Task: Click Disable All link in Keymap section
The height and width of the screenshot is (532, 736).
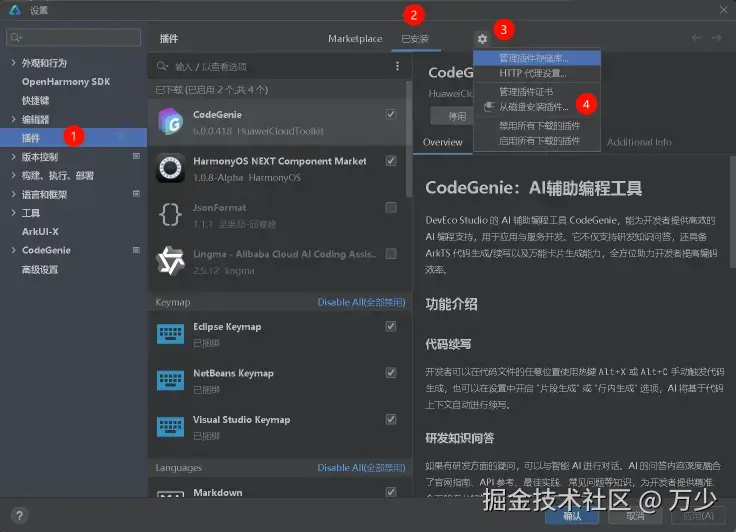Action: 361,302
